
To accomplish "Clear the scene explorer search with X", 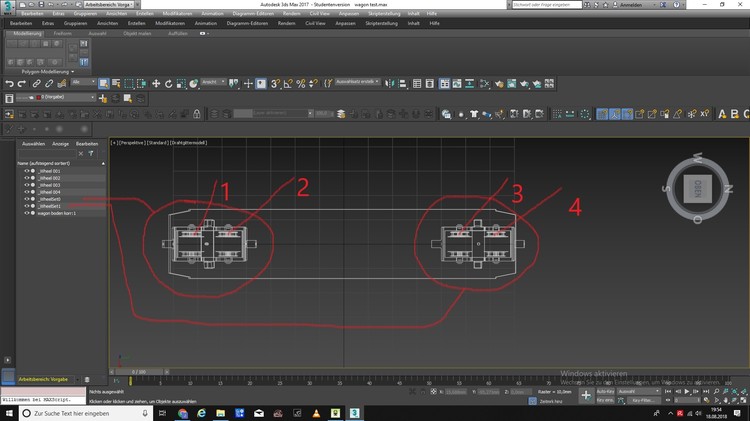I will click(80, 154).
